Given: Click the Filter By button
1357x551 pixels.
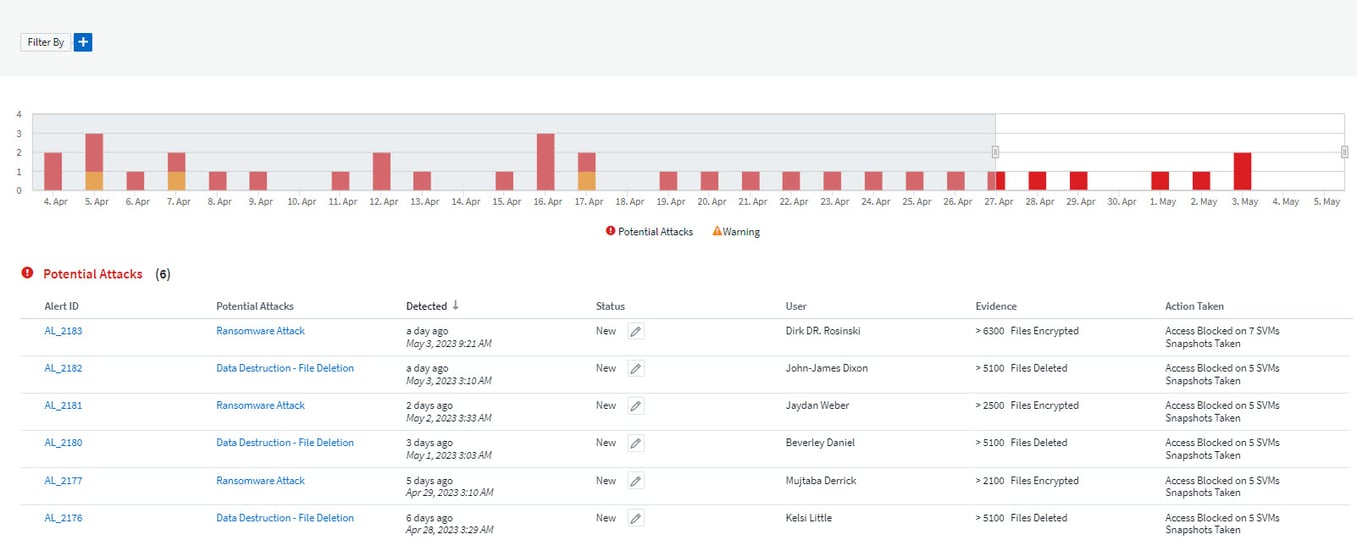Looking at the screenshot, I should pos(46,42).
